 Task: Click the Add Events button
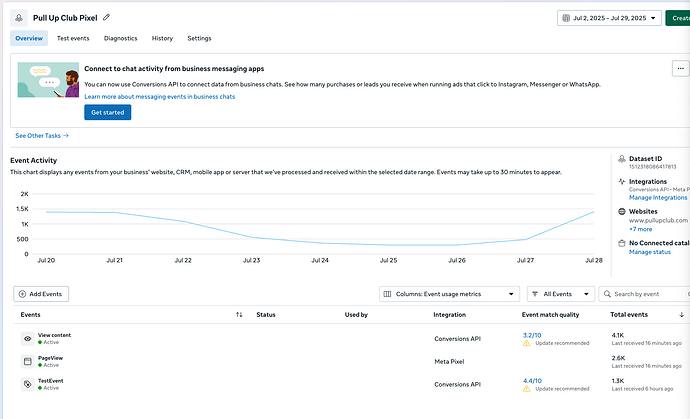tap(41, 294)
